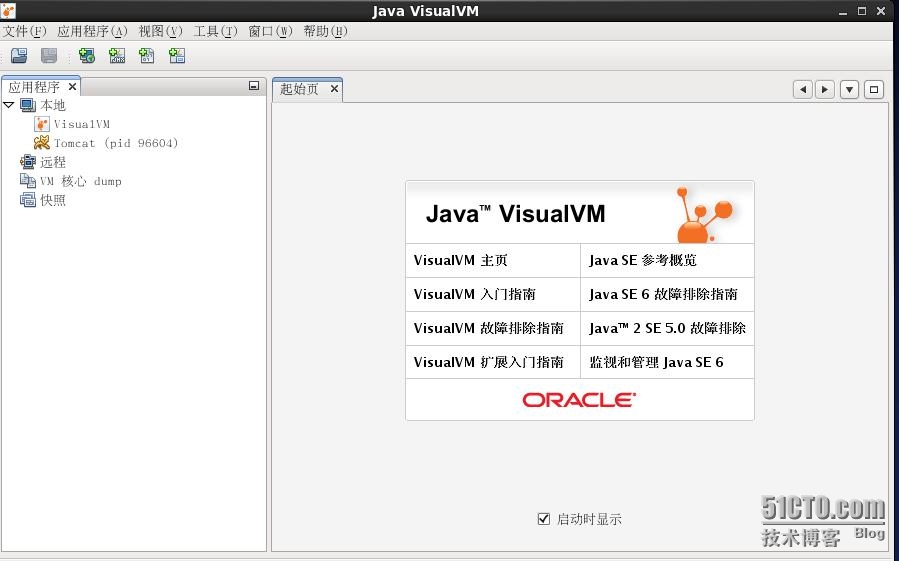Select the 本地 tree label
Image resolution: width=899 pixels, height=561 pixels.
click(x=53, y=106)
